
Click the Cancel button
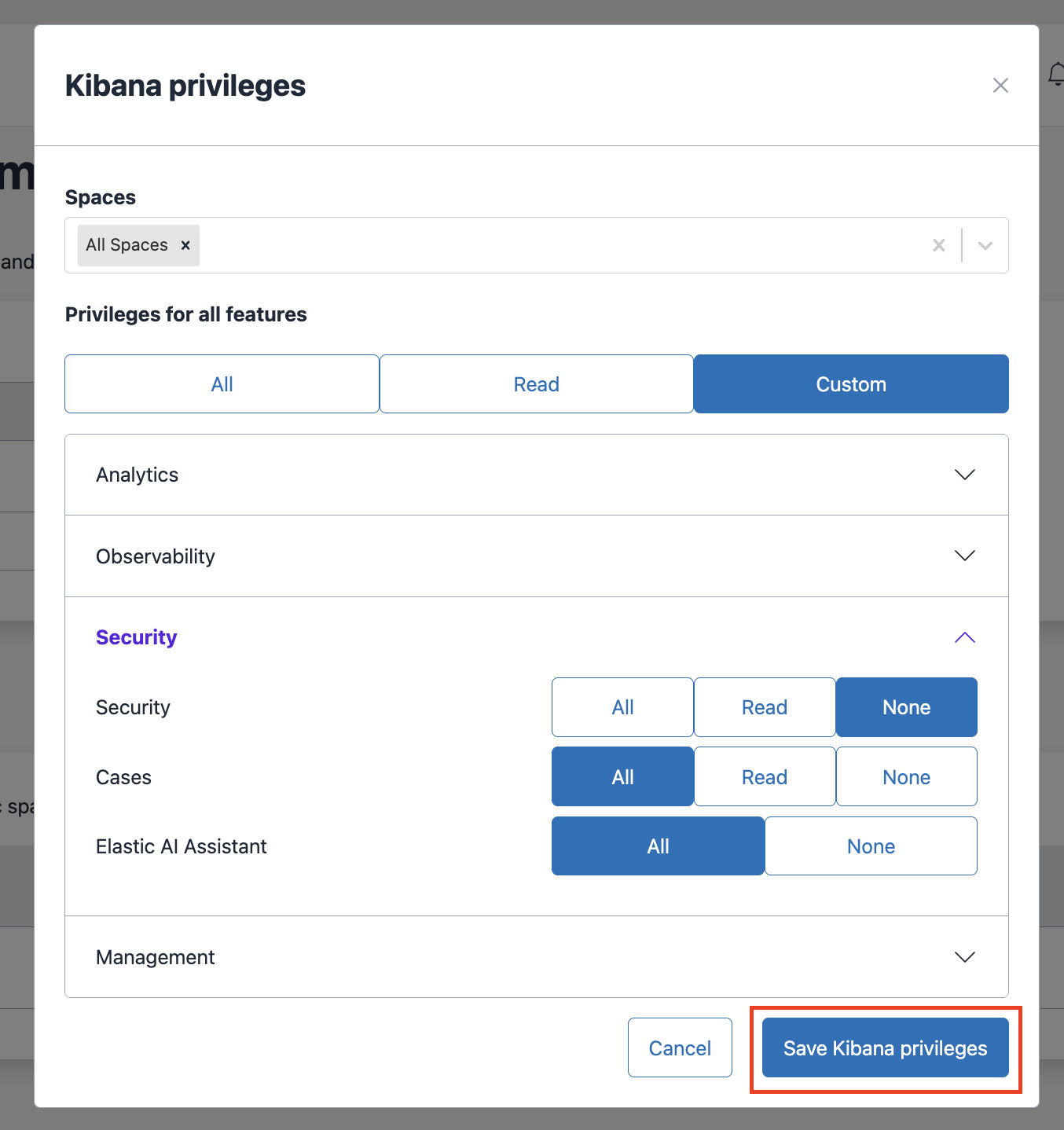(x=680, y=1047)
